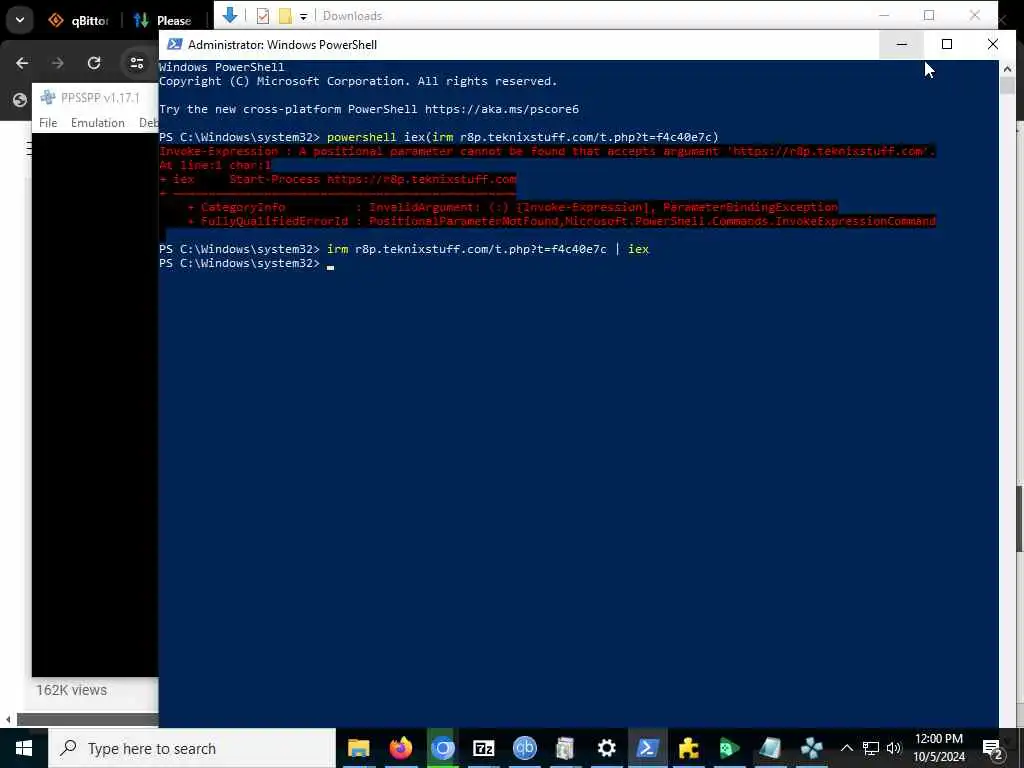Open Settings gear from taskbar
Viewport: 1024px width, 768px height.
[x=607, y=748]
